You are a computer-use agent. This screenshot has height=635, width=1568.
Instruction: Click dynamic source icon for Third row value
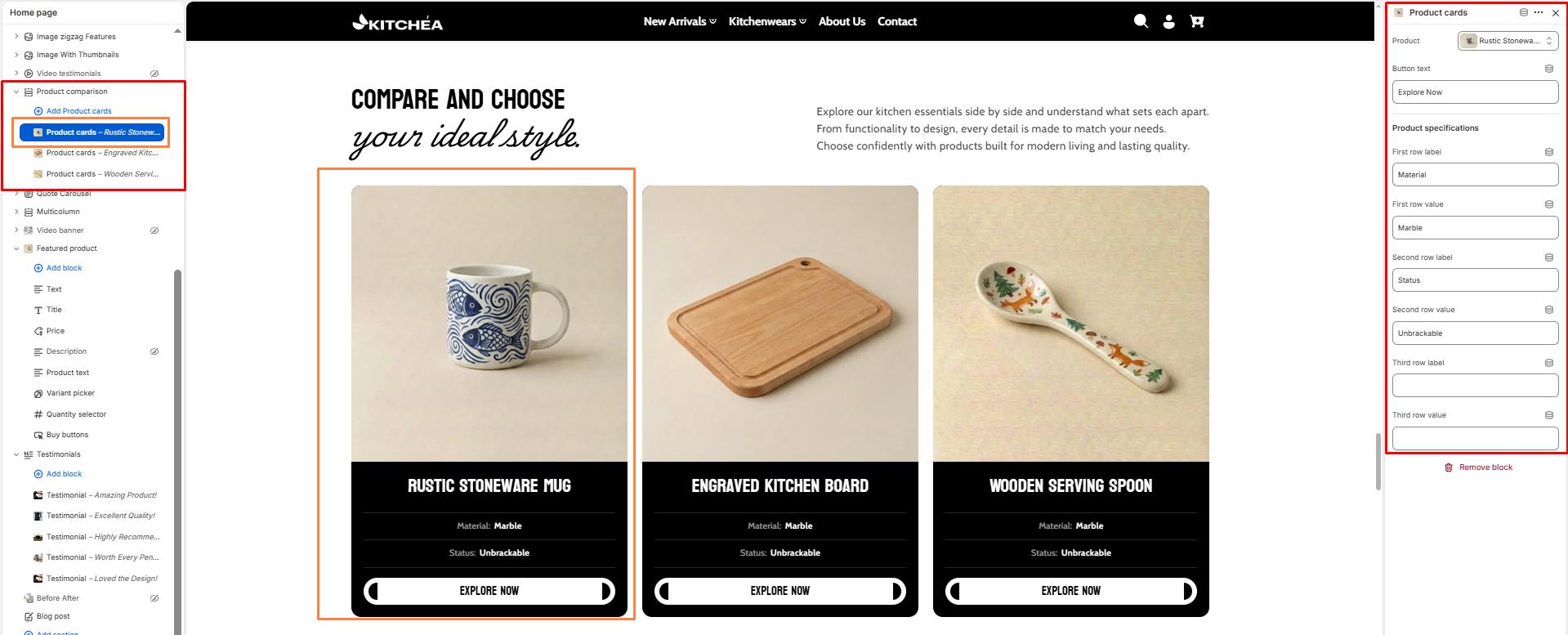(x=1549, y=415)
